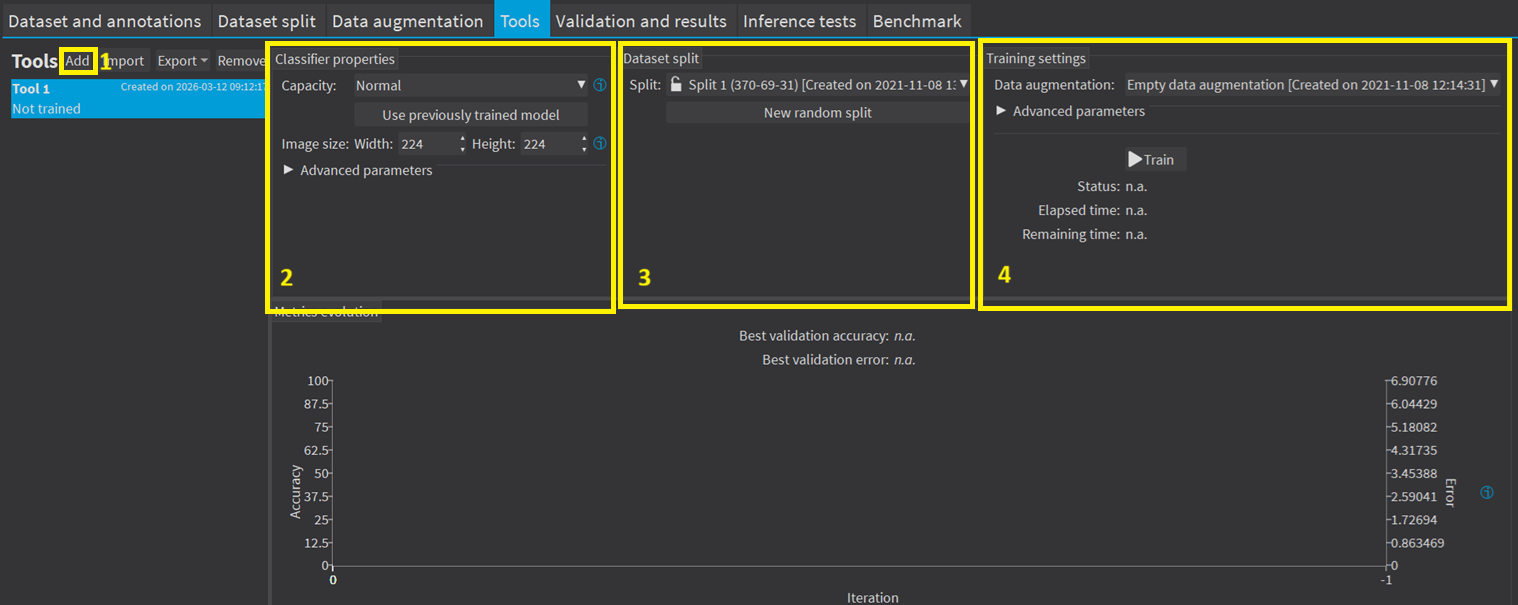Expand Advanced parameters under Classifier properties

358,171
